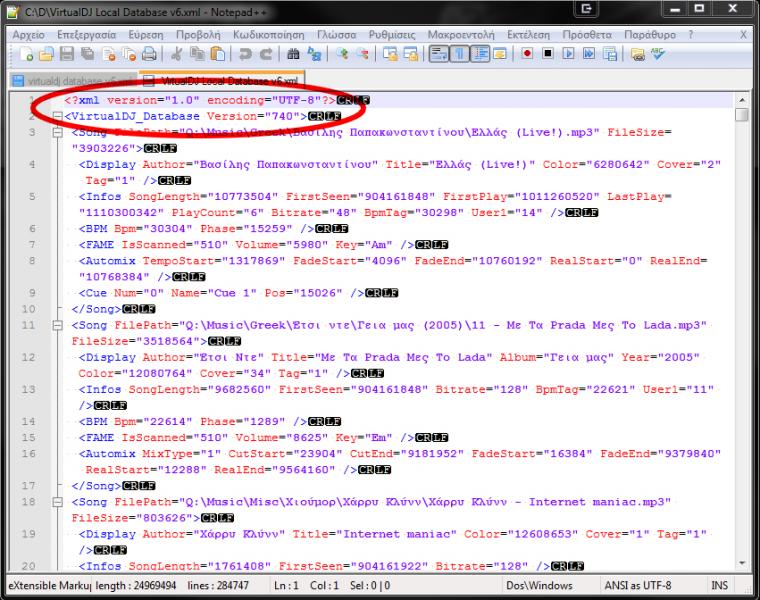Select the VirtualDJ Local Database v6.xml tab
The height and width of the screenshot is (600, 760).
click(222, 80)
